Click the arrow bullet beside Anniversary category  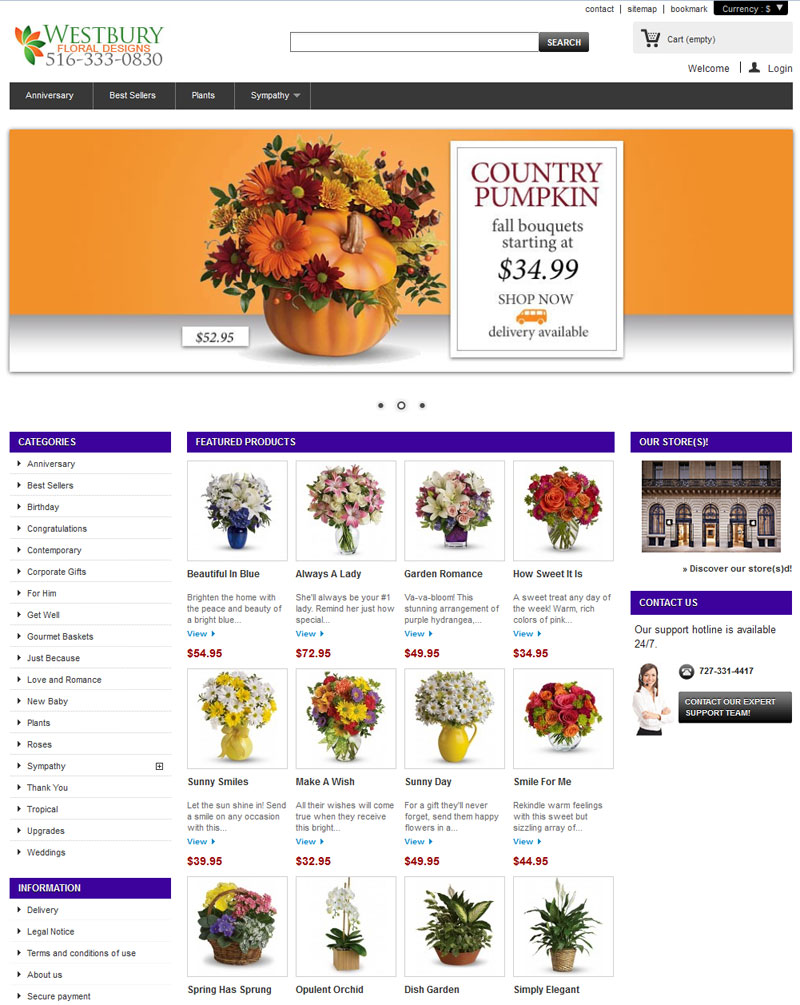[x=19, y=463]
